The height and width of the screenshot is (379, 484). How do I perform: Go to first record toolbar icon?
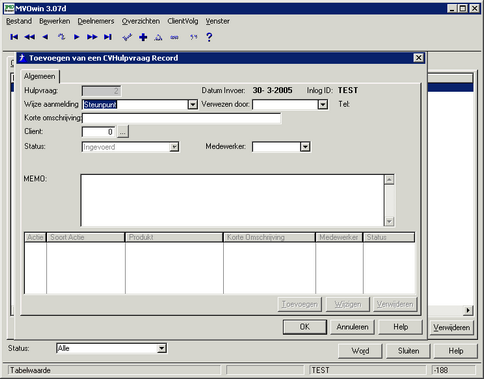pos(14,37)
